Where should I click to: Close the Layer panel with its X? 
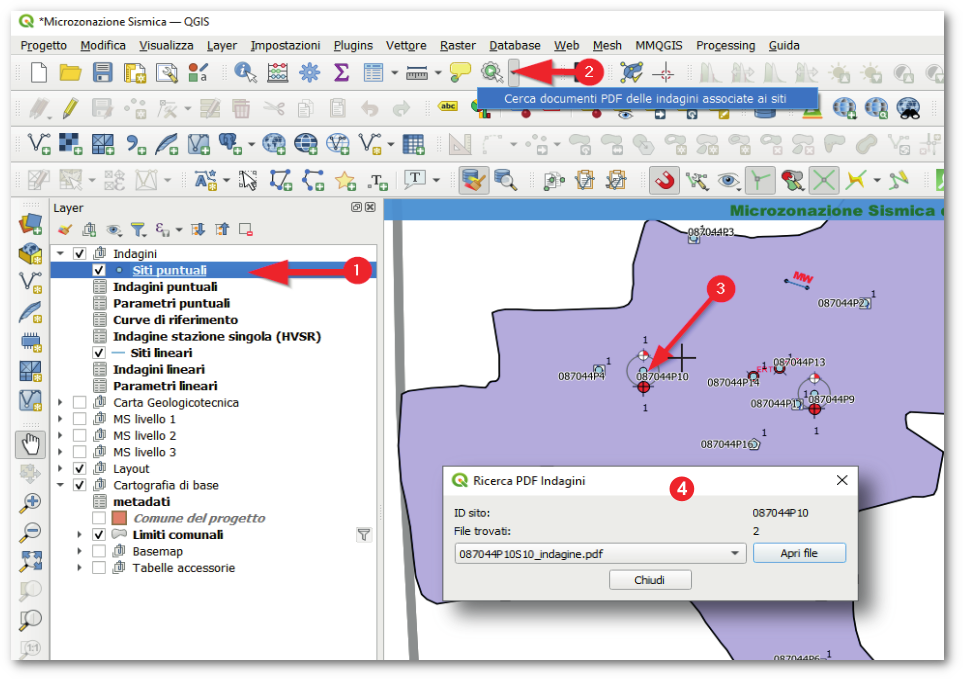pos(370,208)
